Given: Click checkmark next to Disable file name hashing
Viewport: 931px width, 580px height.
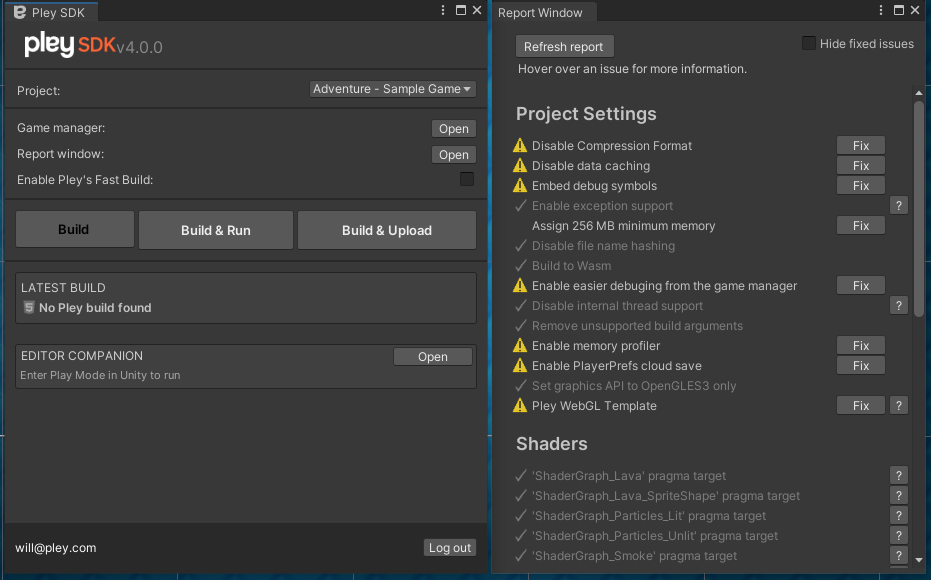Looking at the screenshot, I should pyautogui.click(x=521, y=246).
